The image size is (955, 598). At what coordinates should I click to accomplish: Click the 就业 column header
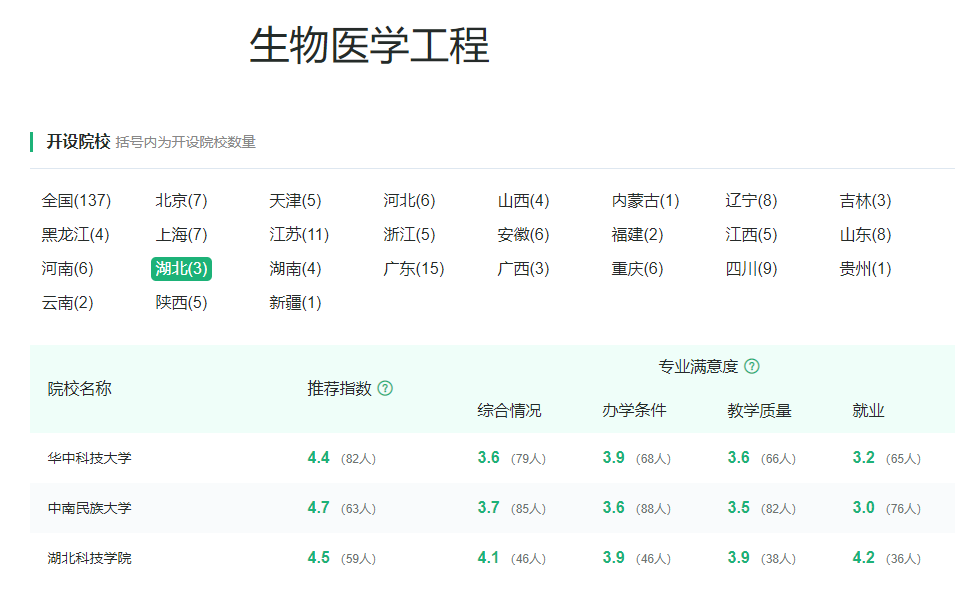tap(868, 411)
